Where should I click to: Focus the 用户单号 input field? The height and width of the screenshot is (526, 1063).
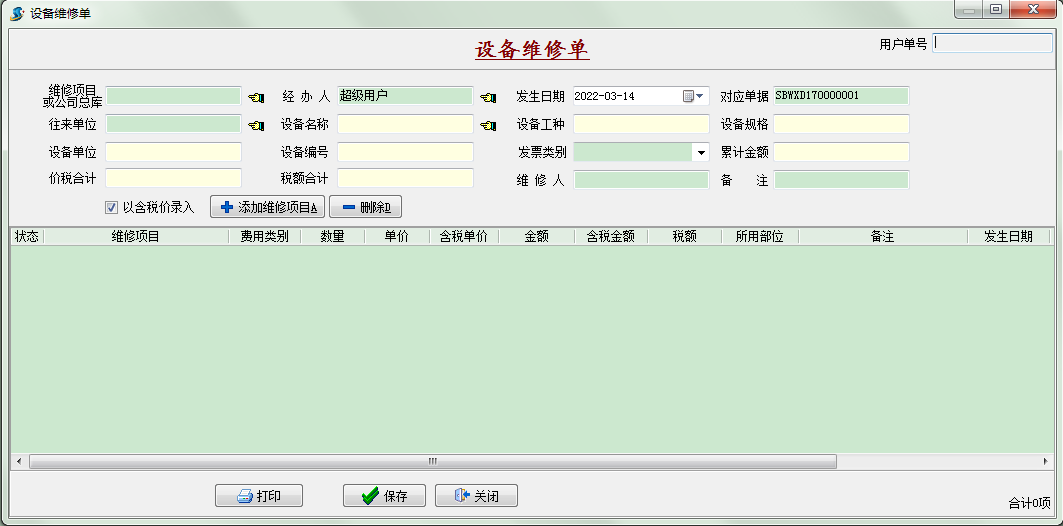tap(992, 44)
